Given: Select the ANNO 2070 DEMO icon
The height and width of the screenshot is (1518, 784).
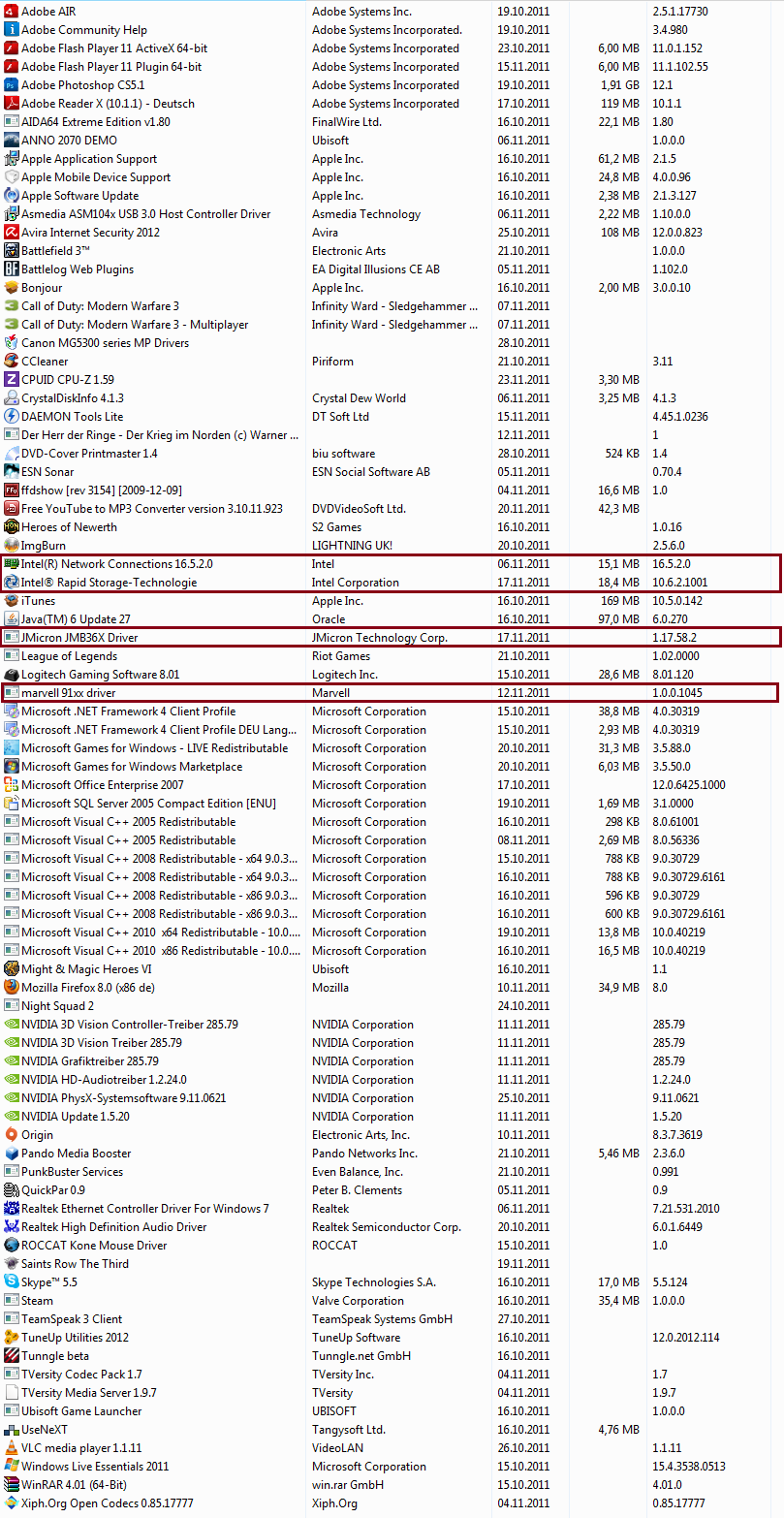Looking at the screenshot, I should [x=12, y=141].
